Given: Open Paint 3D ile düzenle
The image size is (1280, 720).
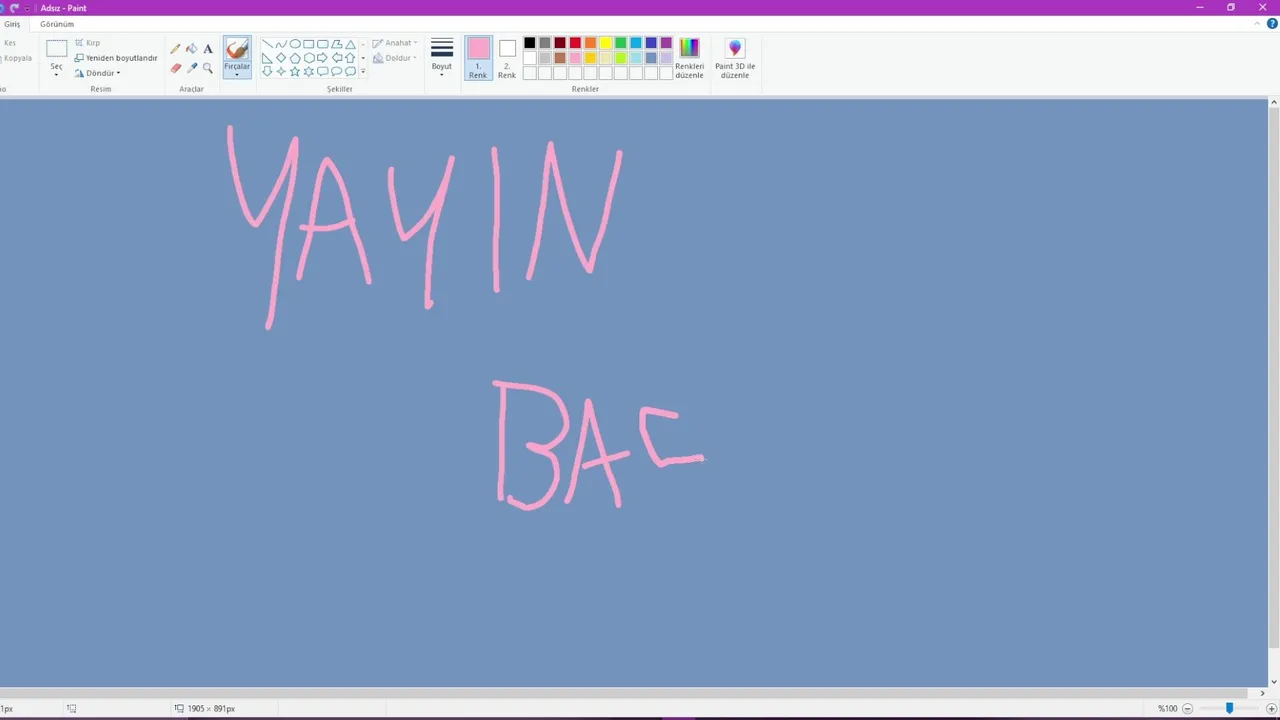Looking at the screenshot, I should click(735, 59).
